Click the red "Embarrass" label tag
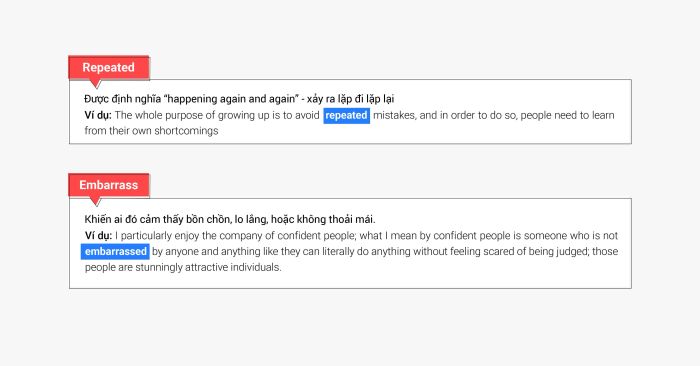The width and height of the screenshot is (700, 366). 108,185
